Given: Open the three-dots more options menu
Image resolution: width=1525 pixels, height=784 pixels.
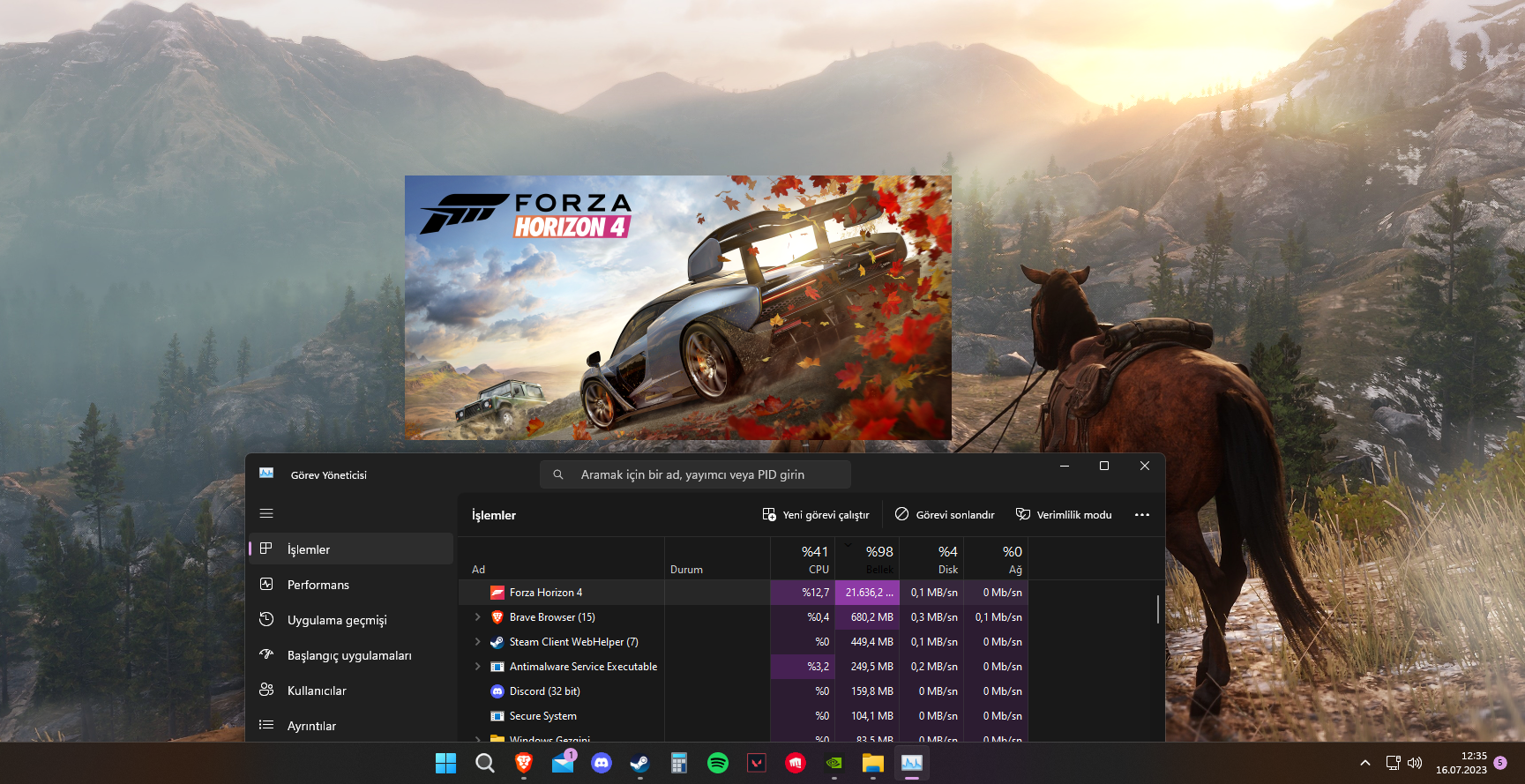Looking at the screenshot, I should pyautogui.click(x=1142, y=515).
